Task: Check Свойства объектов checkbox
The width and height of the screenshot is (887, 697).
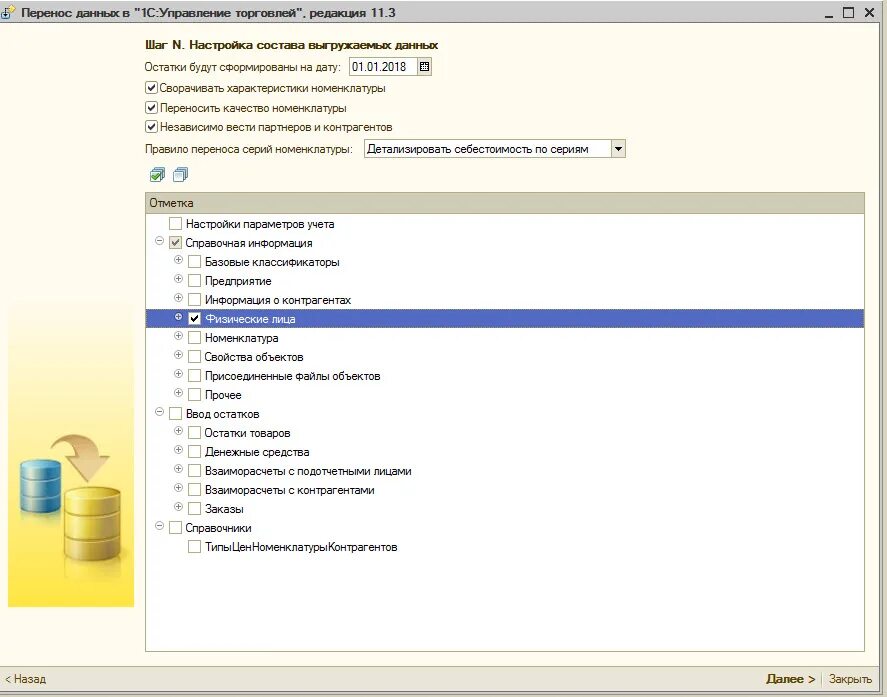Action: [x=195, y=357]
